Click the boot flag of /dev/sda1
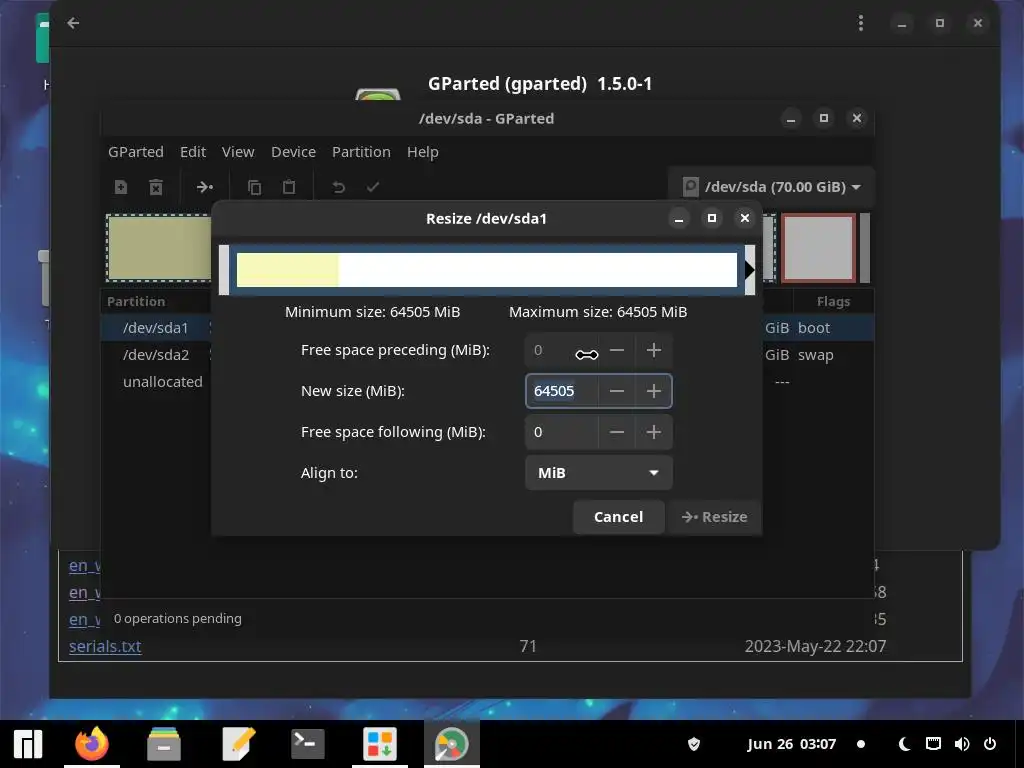The image size is (1024, 768). tap(814, 328)
